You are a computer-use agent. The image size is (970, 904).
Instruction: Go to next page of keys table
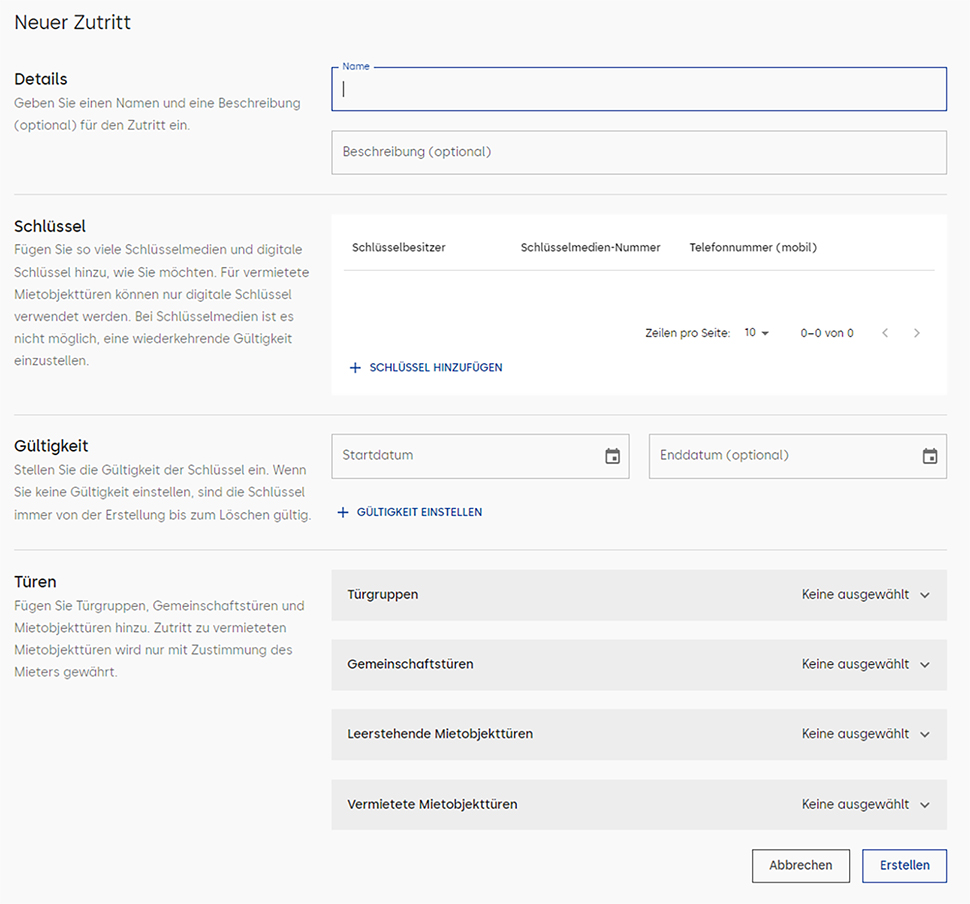917,333
